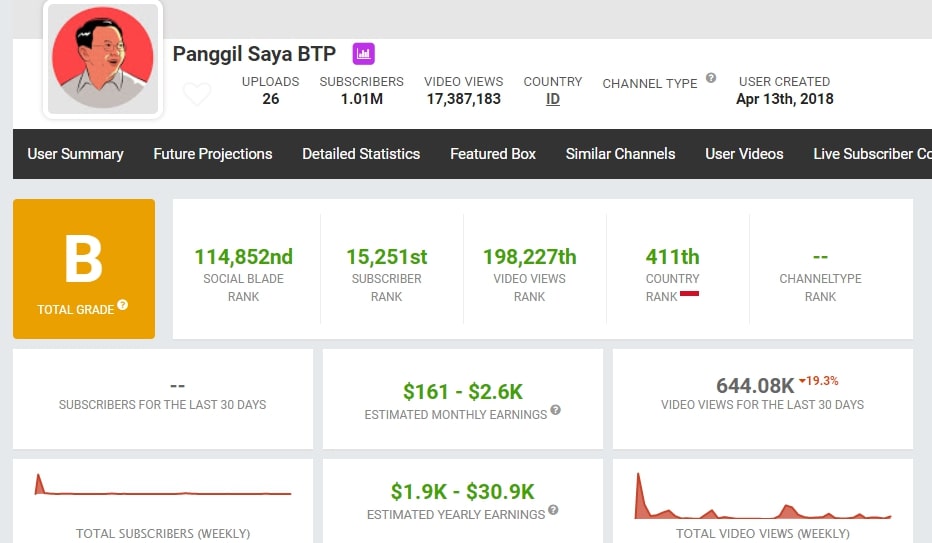Click help icon beside Estimated Monthly Earnings
Viewport: 932px width, 543px height.
click(555, 409)
